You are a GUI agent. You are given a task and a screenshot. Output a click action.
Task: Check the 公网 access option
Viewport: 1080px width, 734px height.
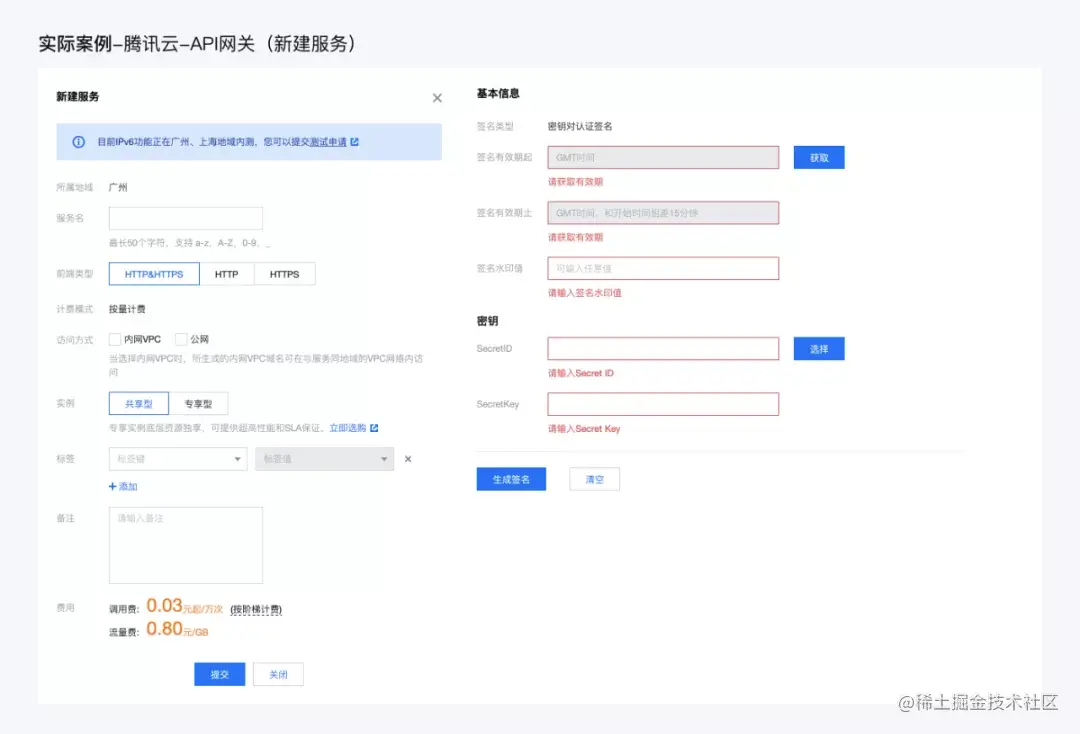181,339
